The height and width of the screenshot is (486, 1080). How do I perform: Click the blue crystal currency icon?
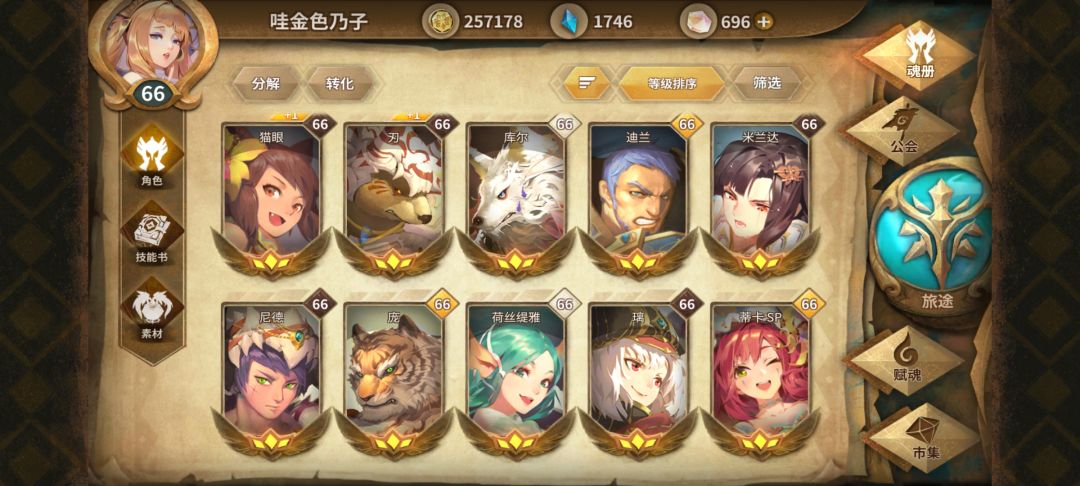(x=569, y=21)
